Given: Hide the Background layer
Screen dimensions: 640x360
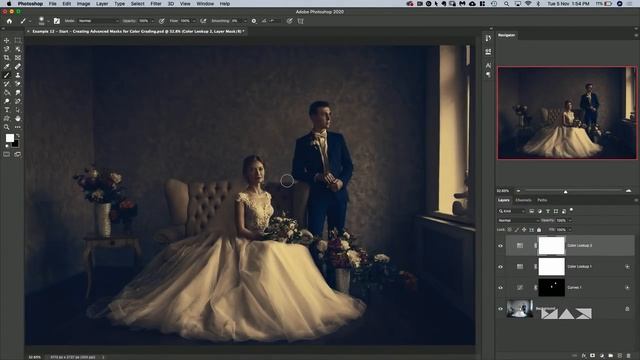Looking at the screenshot, I should pyautogui.click(x=500, y=309).
